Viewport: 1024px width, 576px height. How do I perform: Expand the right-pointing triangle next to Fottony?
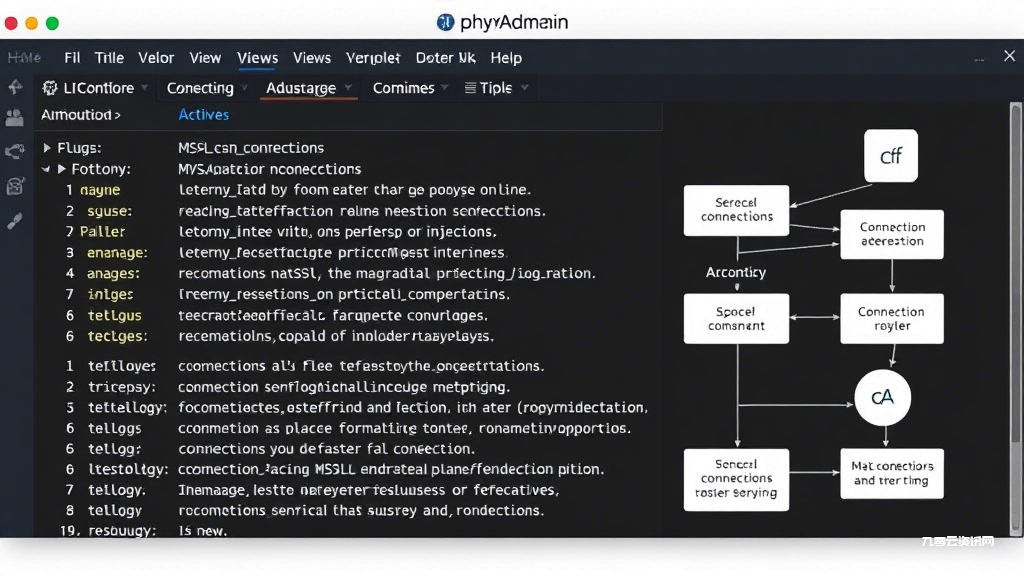pos(61,169)
